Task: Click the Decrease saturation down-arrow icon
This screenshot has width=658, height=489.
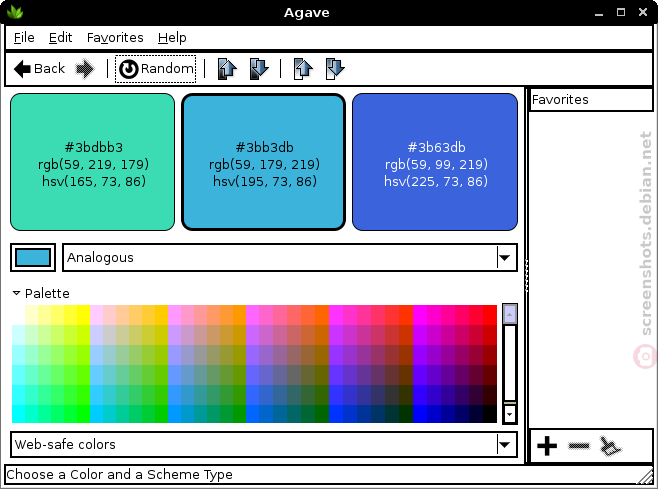Action: click(335, 68)
